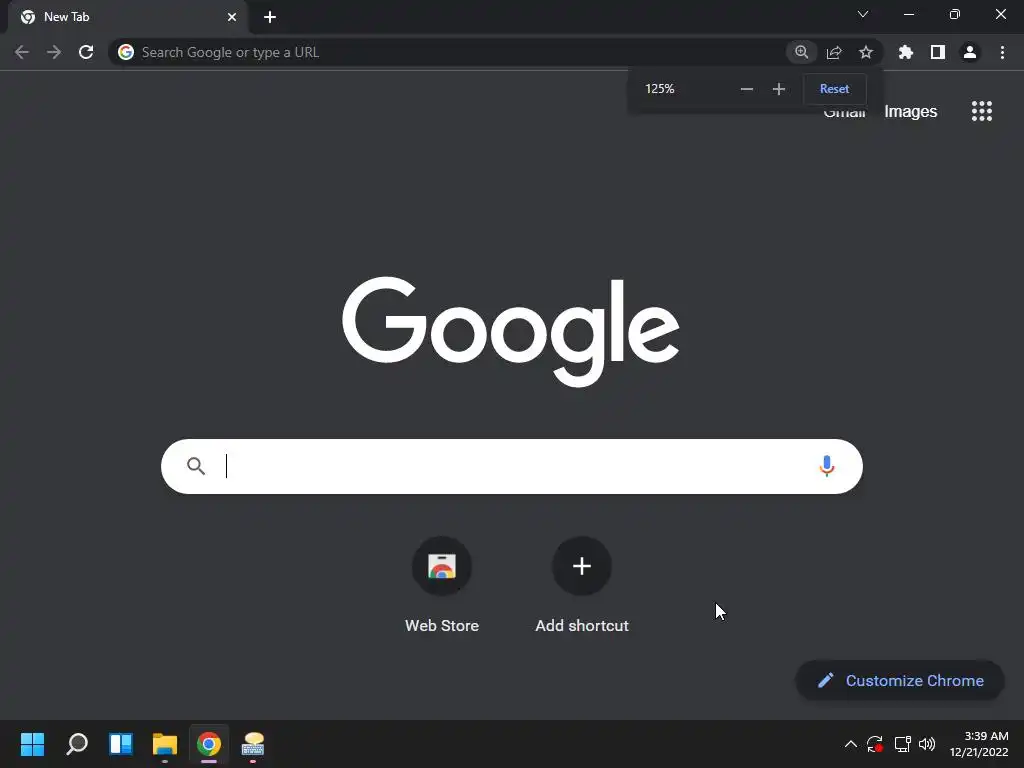The width and height of the screenshot is (1024, 768).
Task: Start voice search with microphone icon
Action: click(x=827, y=466)
